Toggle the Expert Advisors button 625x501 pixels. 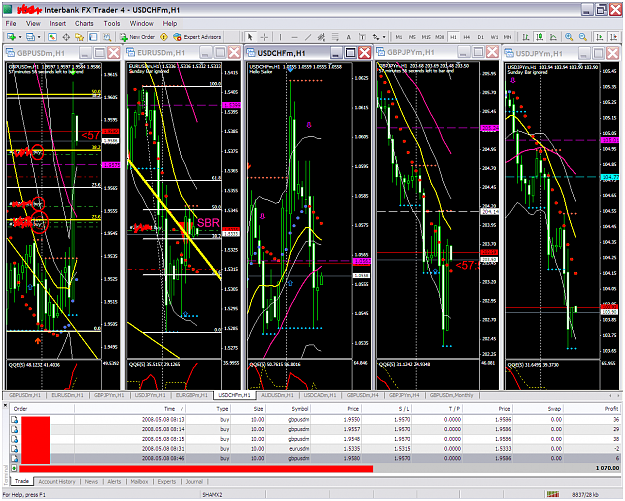[197, 37]
